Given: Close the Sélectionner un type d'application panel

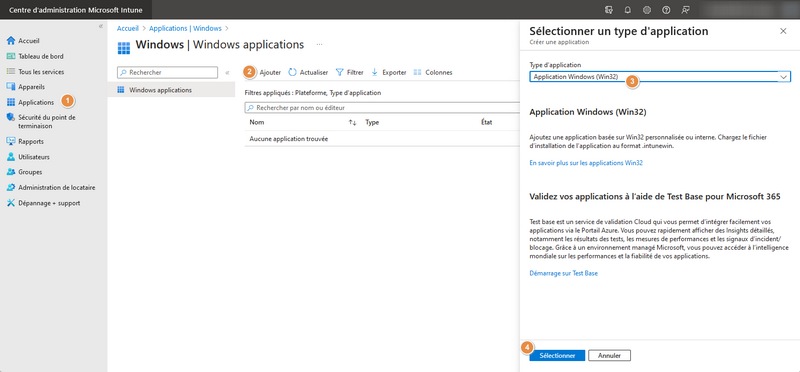Looking at the screenshot, I should 783,31.
